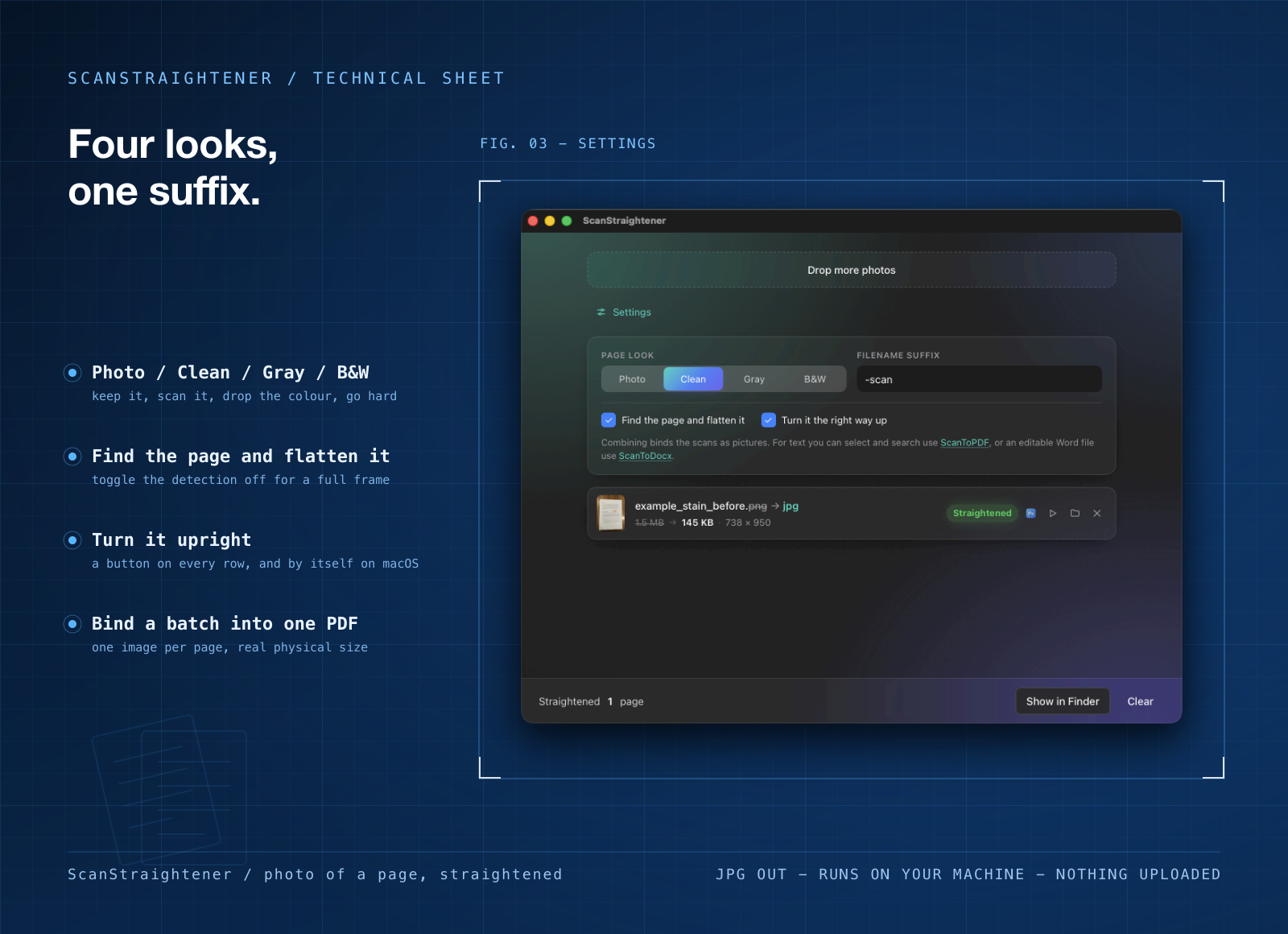This screenshot has width=1288, height=934.
Task: Zoom the window with the green button
Action: 567,221
